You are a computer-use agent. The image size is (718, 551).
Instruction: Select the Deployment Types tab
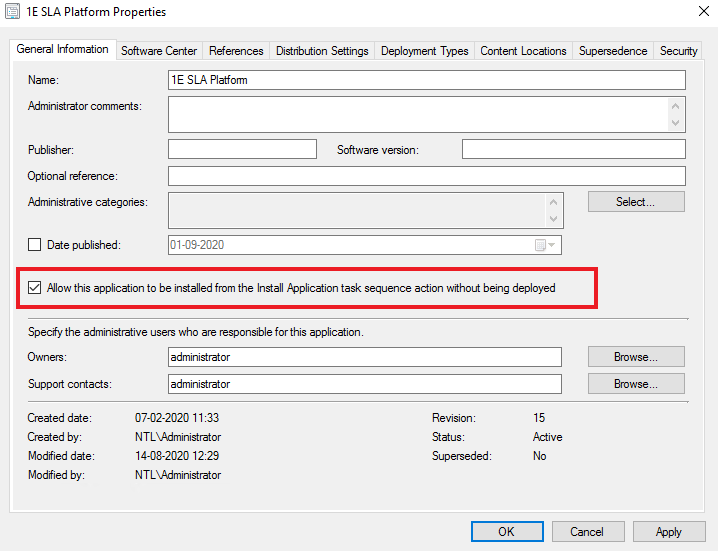pos(423,51)
